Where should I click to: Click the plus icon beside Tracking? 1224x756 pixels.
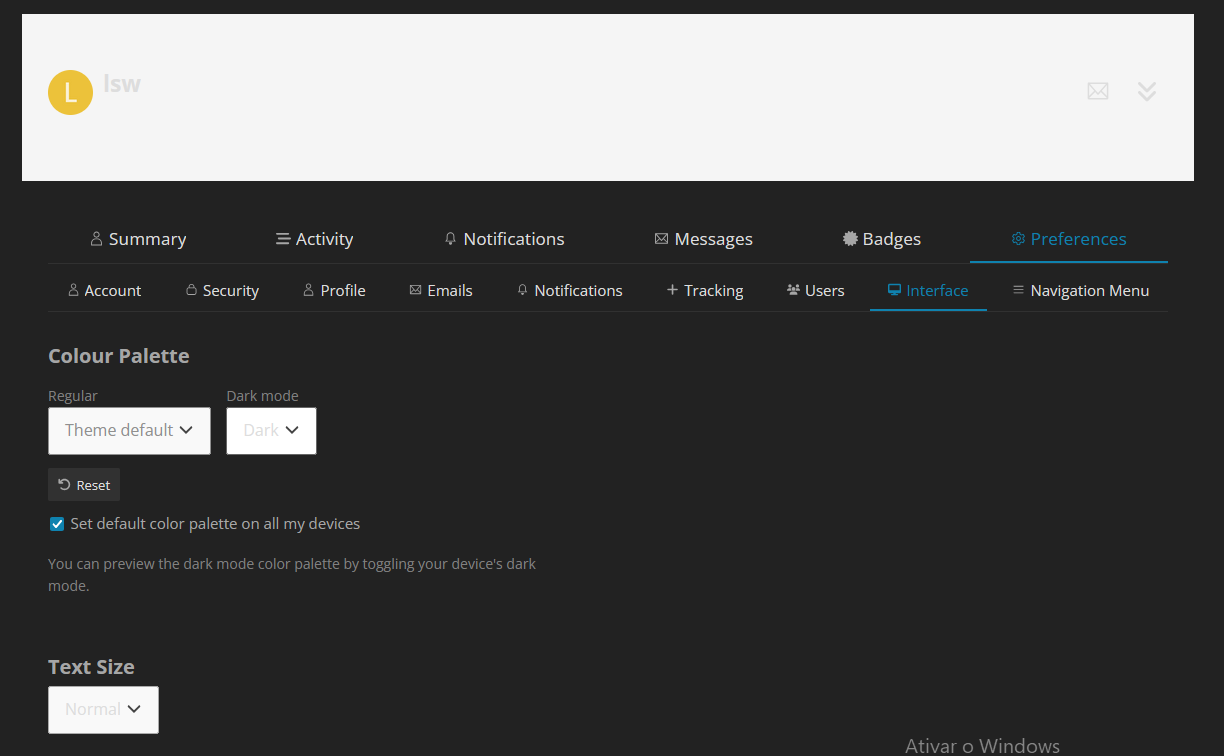(x=672, y=290)
